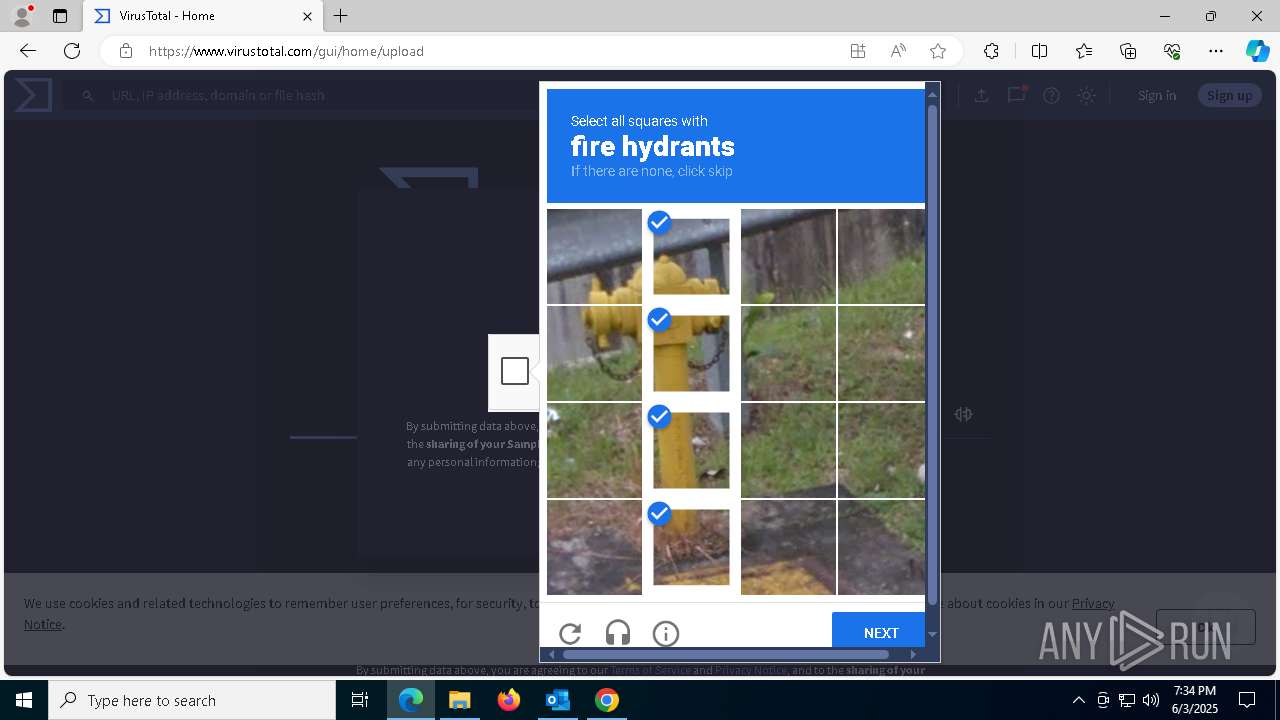Viewport: 1280px width, 720px height.
Task: Click the Sign up button
Action: coord(1229,95)
